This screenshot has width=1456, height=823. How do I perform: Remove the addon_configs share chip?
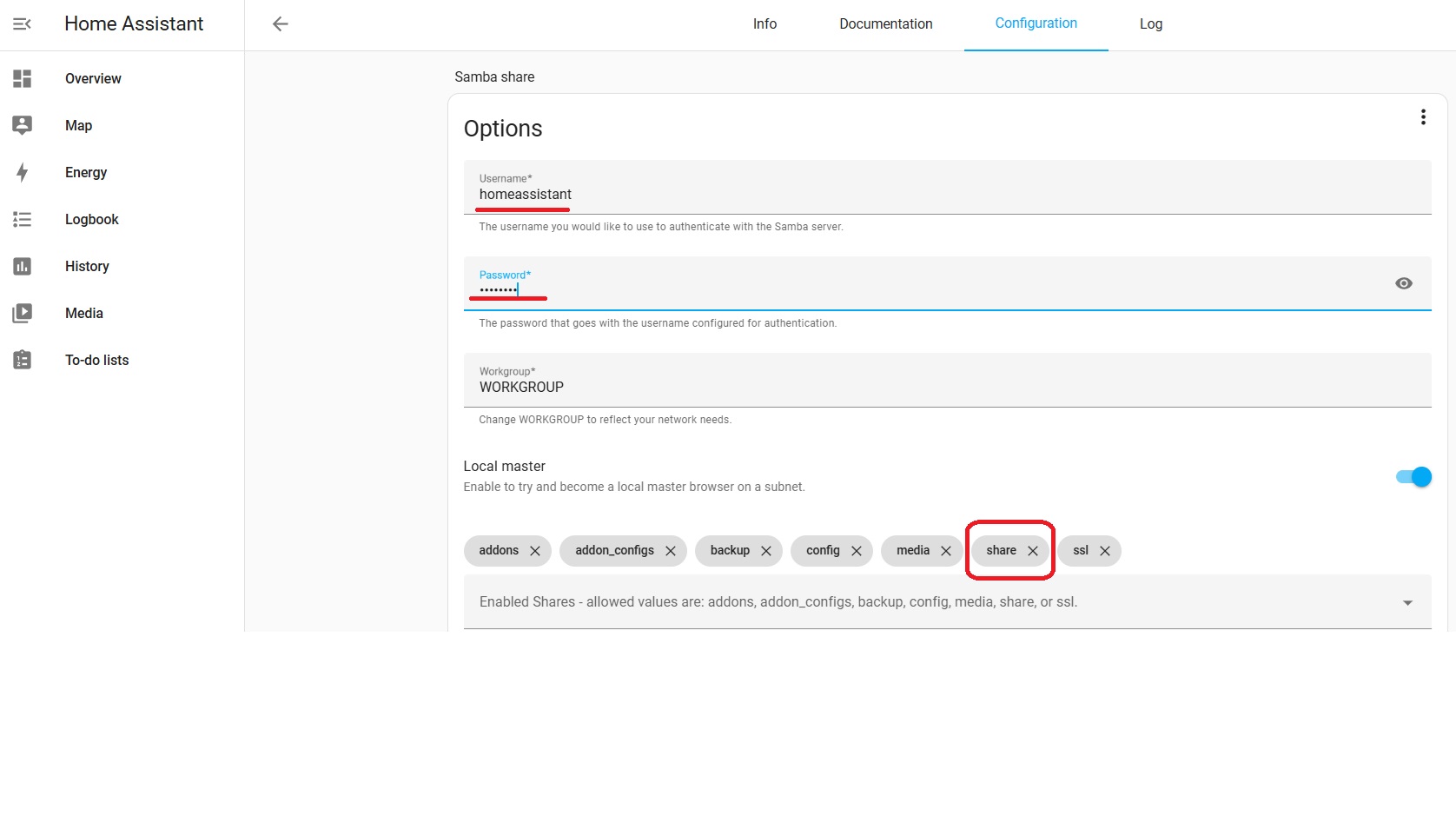point(671,551)
